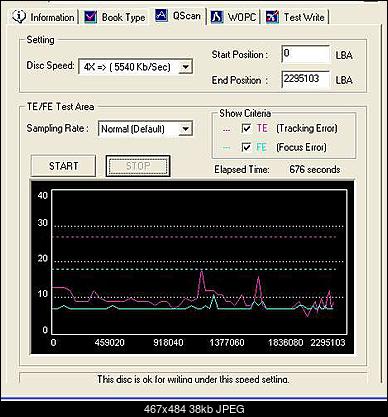Click the x-axis label 1836080
Viewport: 388px width, 417px height.
pos(286,342)
